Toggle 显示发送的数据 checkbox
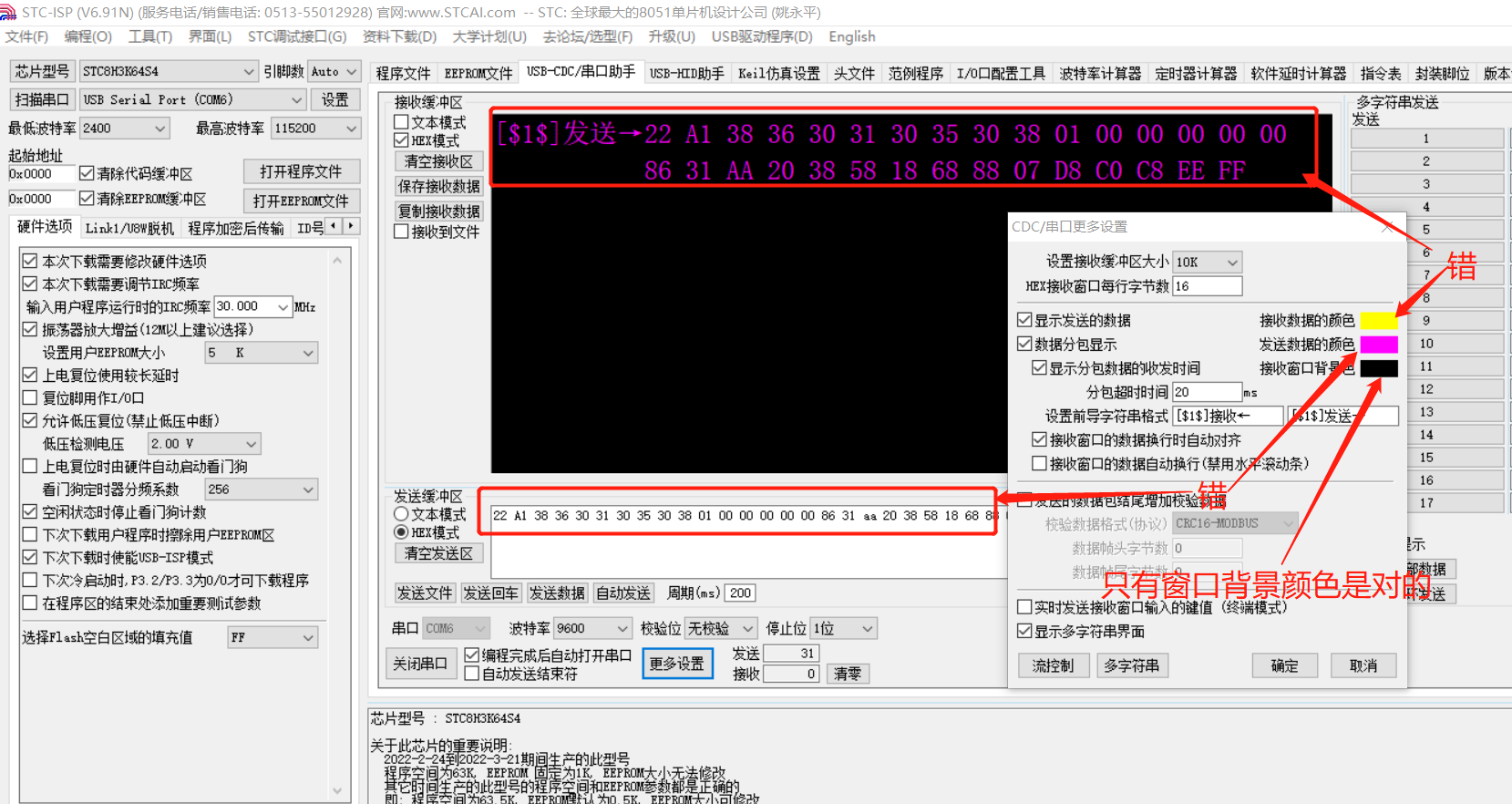The image size is (1512, 804). click(x=1024, y=320)
